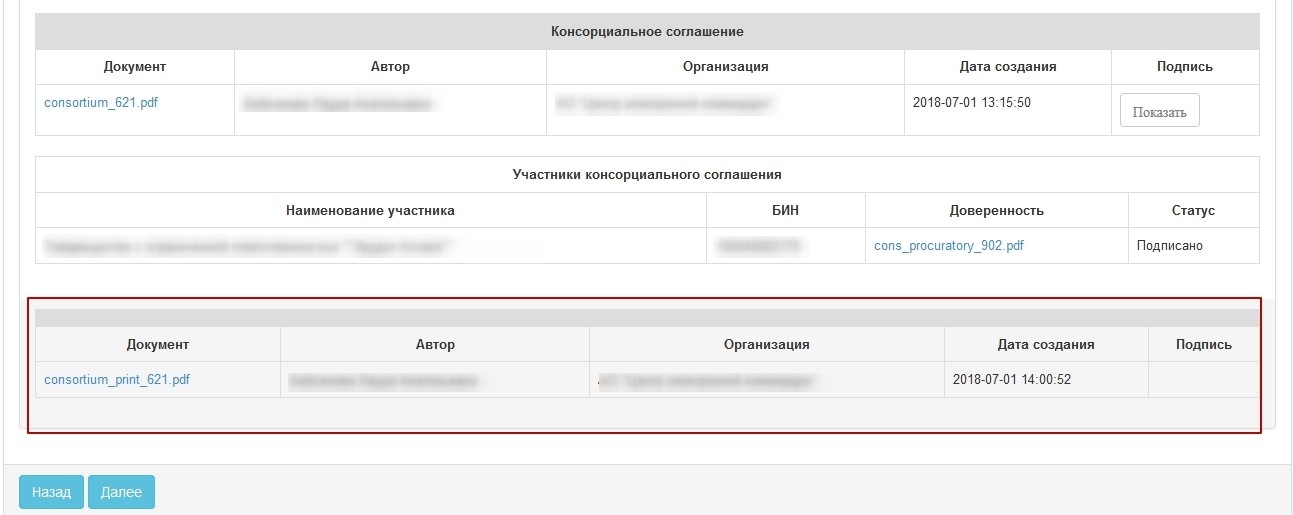Open the consortium_621.pdf document link
Image resolution: width=1293 pixels, height=515 pixels.
[101, 103]
